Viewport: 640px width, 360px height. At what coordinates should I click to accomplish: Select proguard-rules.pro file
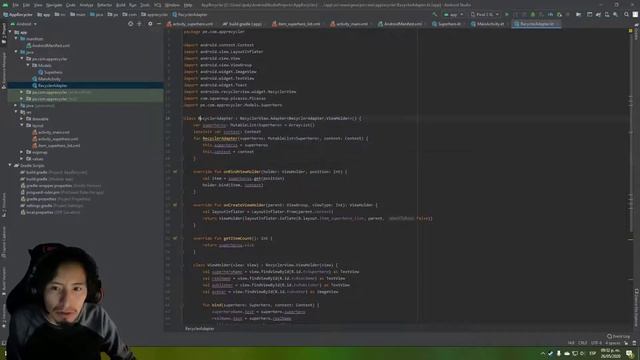point(62,192)
